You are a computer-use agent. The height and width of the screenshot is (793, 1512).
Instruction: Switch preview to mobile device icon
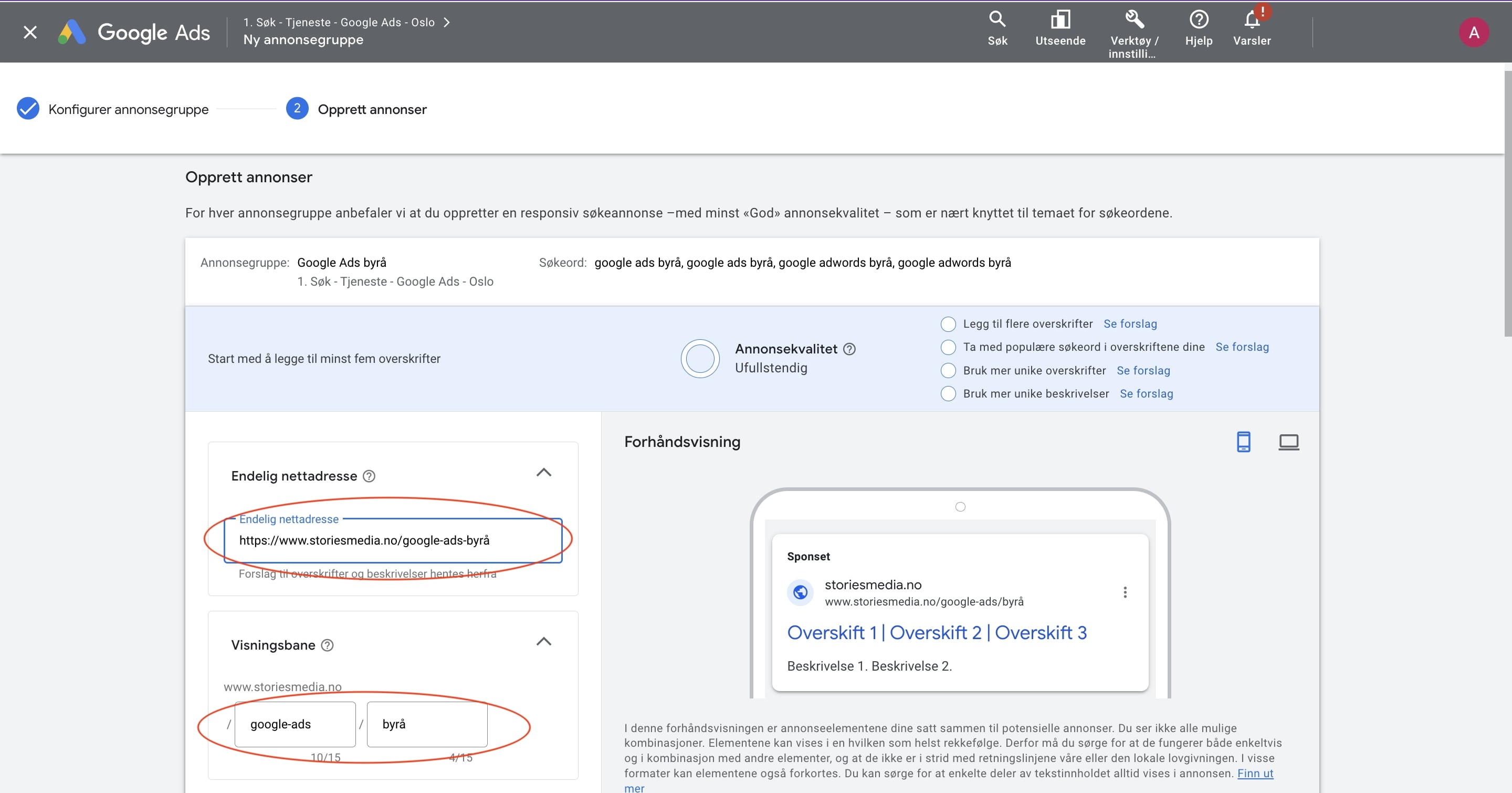tap(1243, 442)
